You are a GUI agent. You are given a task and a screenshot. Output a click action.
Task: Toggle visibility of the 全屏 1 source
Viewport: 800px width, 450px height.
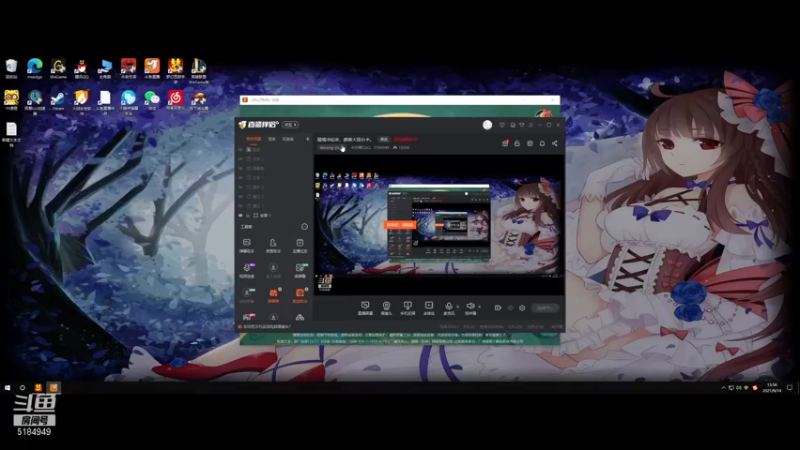click(241, 215)
